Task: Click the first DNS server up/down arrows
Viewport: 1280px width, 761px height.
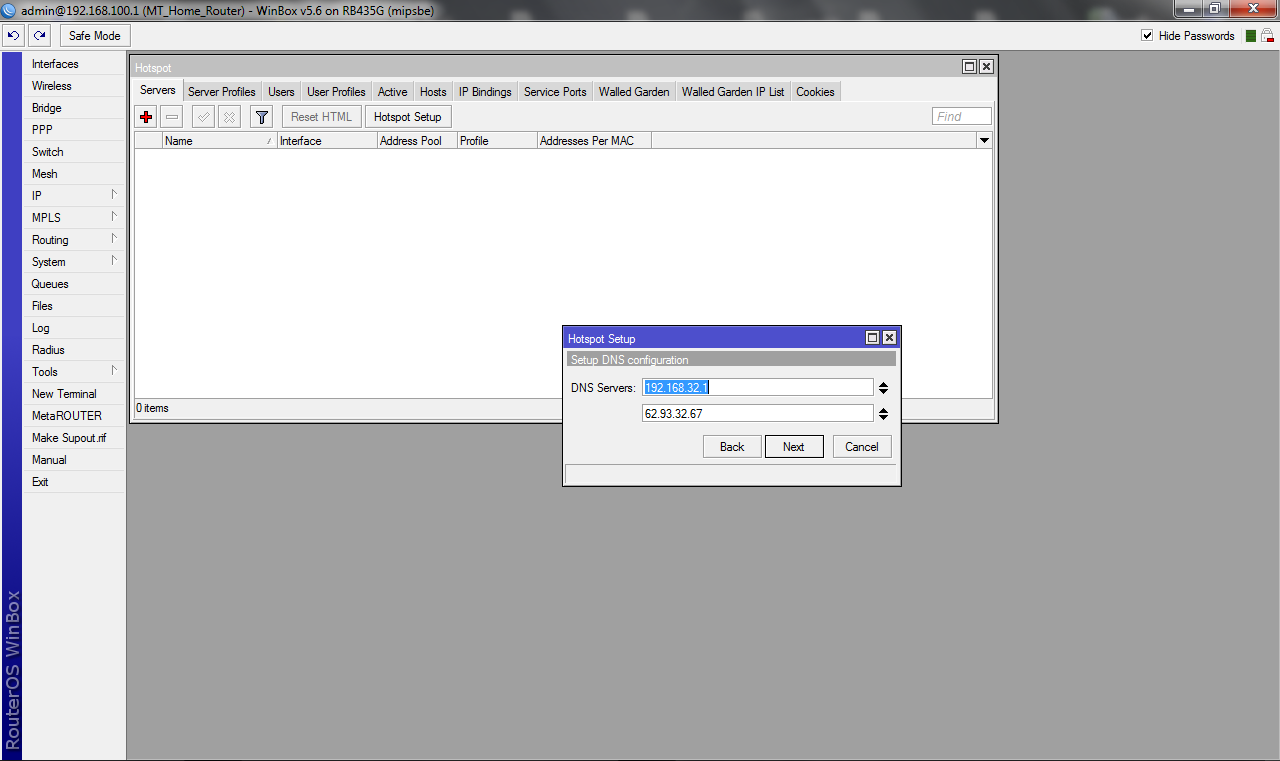Action: (883, 388)
